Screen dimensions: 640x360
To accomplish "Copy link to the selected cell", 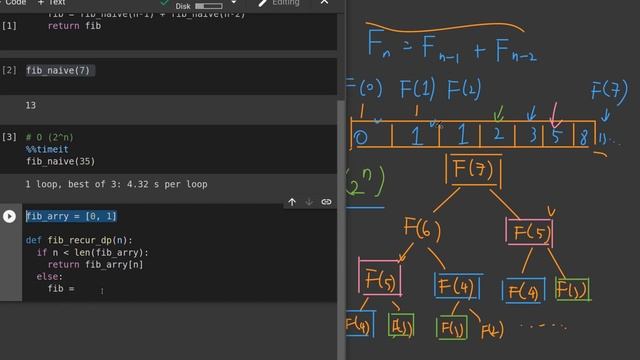I will click(x=326, y=202).
